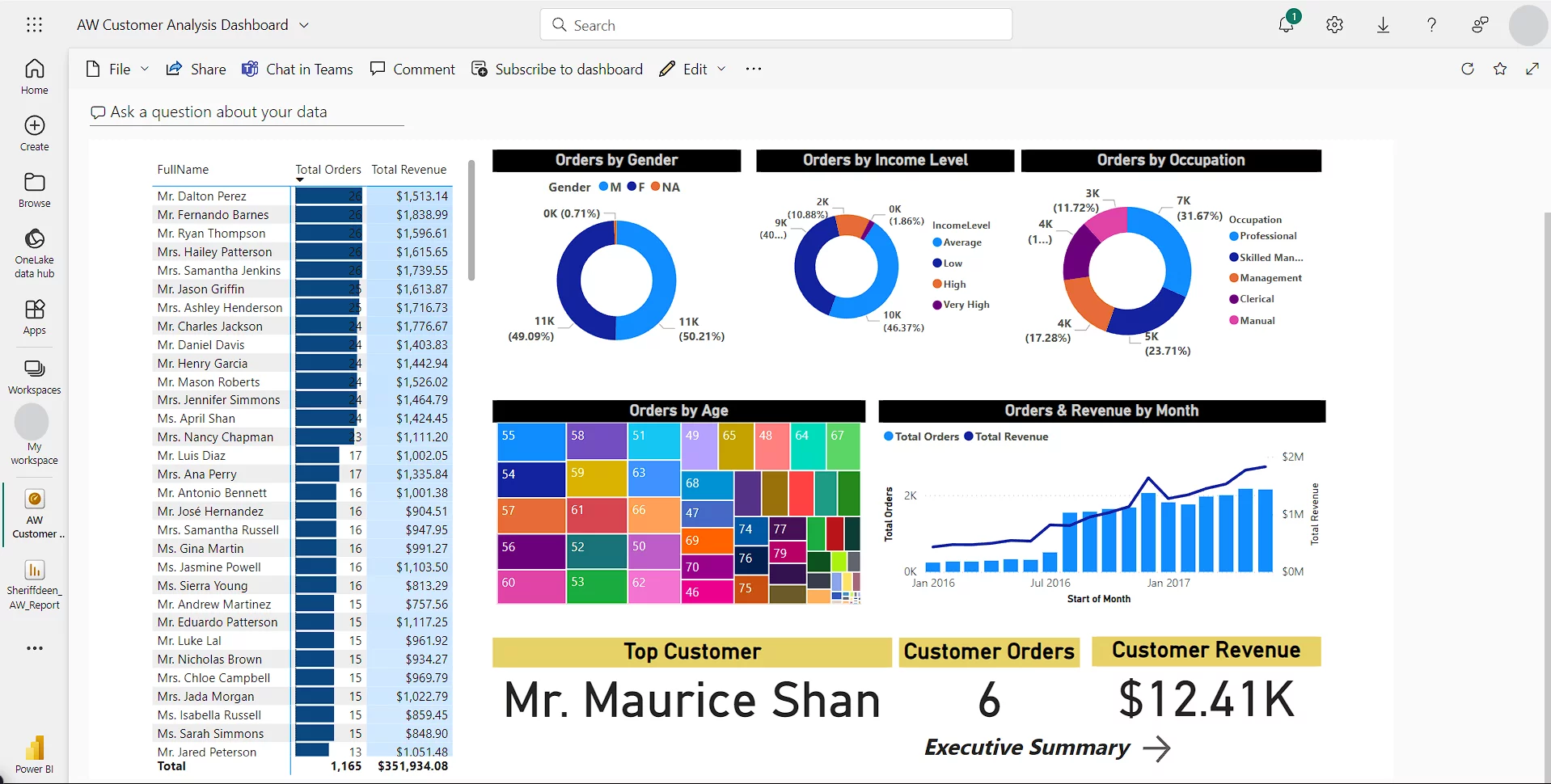1551x784 pixels.
Task: Select Mr. José Hernandez row
Action: (302, 512)
